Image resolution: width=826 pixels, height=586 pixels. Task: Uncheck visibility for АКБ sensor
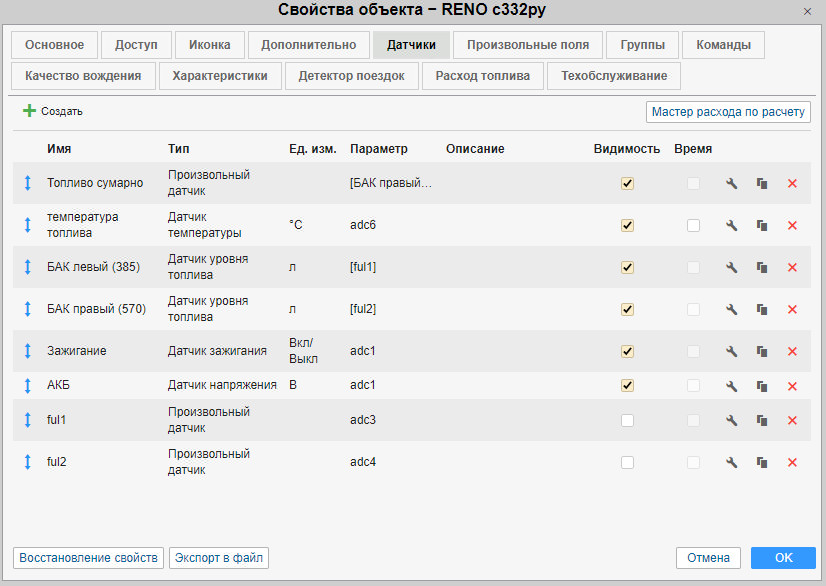click(x=627, y=386)
